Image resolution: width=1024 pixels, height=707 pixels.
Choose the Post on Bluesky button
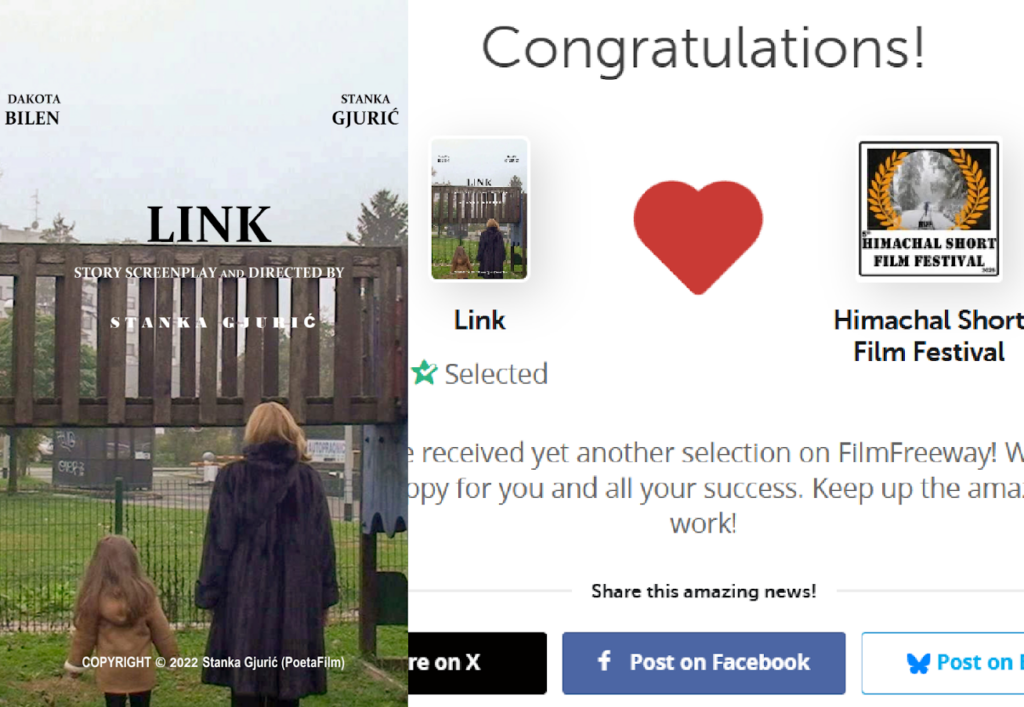942,663
